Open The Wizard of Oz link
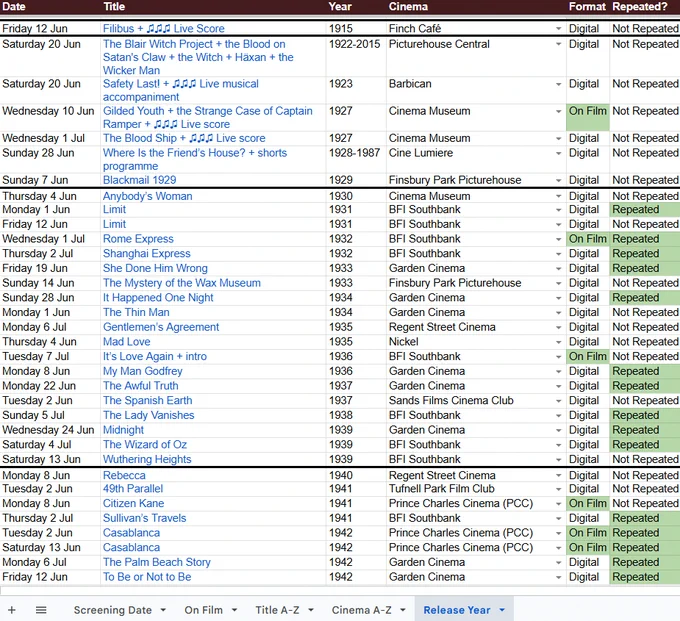The height and width of the screenshot is (621, 680). (x=145, y=445)
